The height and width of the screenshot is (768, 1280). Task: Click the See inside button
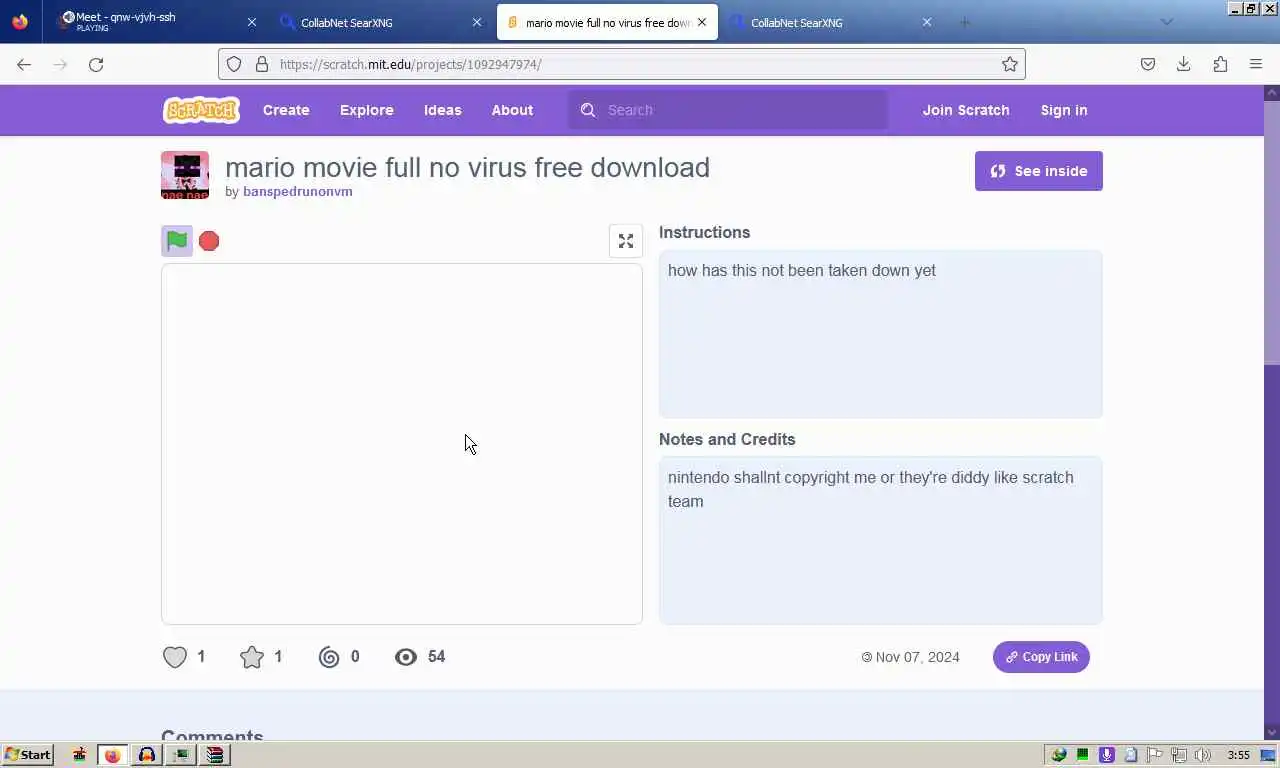point(1039,171)
